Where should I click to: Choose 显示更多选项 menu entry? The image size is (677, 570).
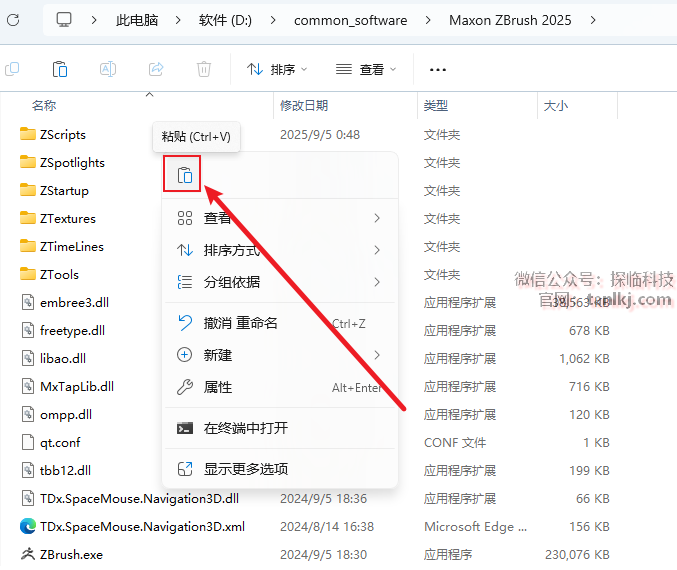pos(280,469)
